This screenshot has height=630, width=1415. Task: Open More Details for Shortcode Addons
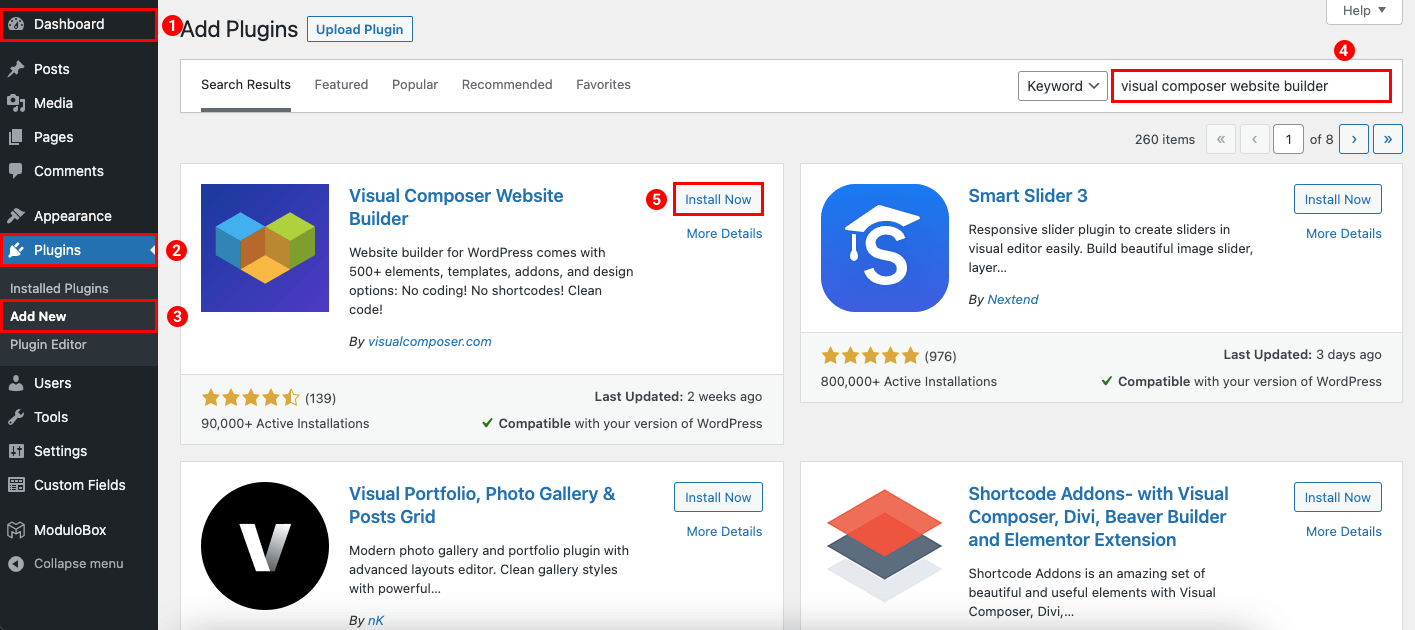click(x=1344, y=531)
